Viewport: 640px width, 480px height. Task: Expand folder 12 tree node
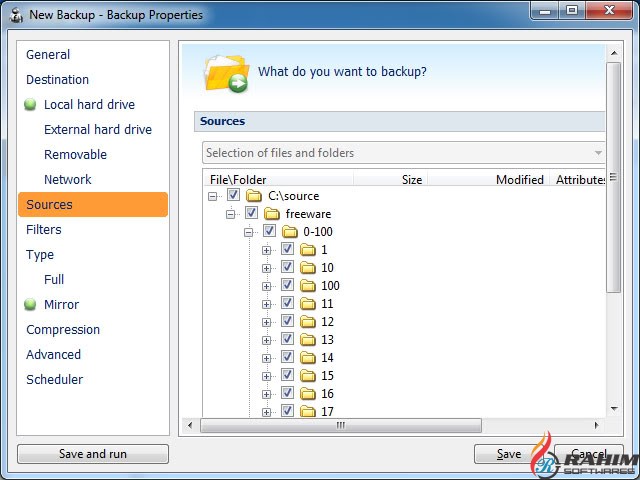pyautogui.click(x=267, y=322)
